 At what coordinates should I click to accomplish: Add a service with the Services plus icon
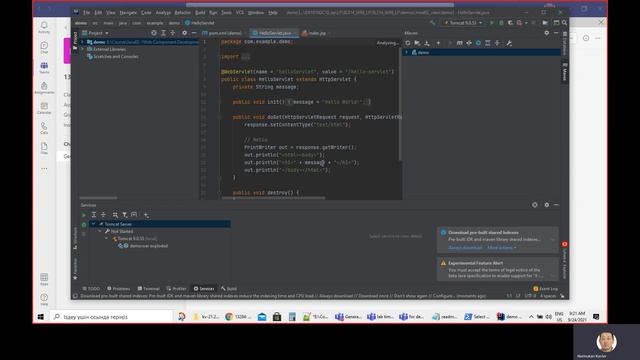pyautogui.click(x=146, y=215)
